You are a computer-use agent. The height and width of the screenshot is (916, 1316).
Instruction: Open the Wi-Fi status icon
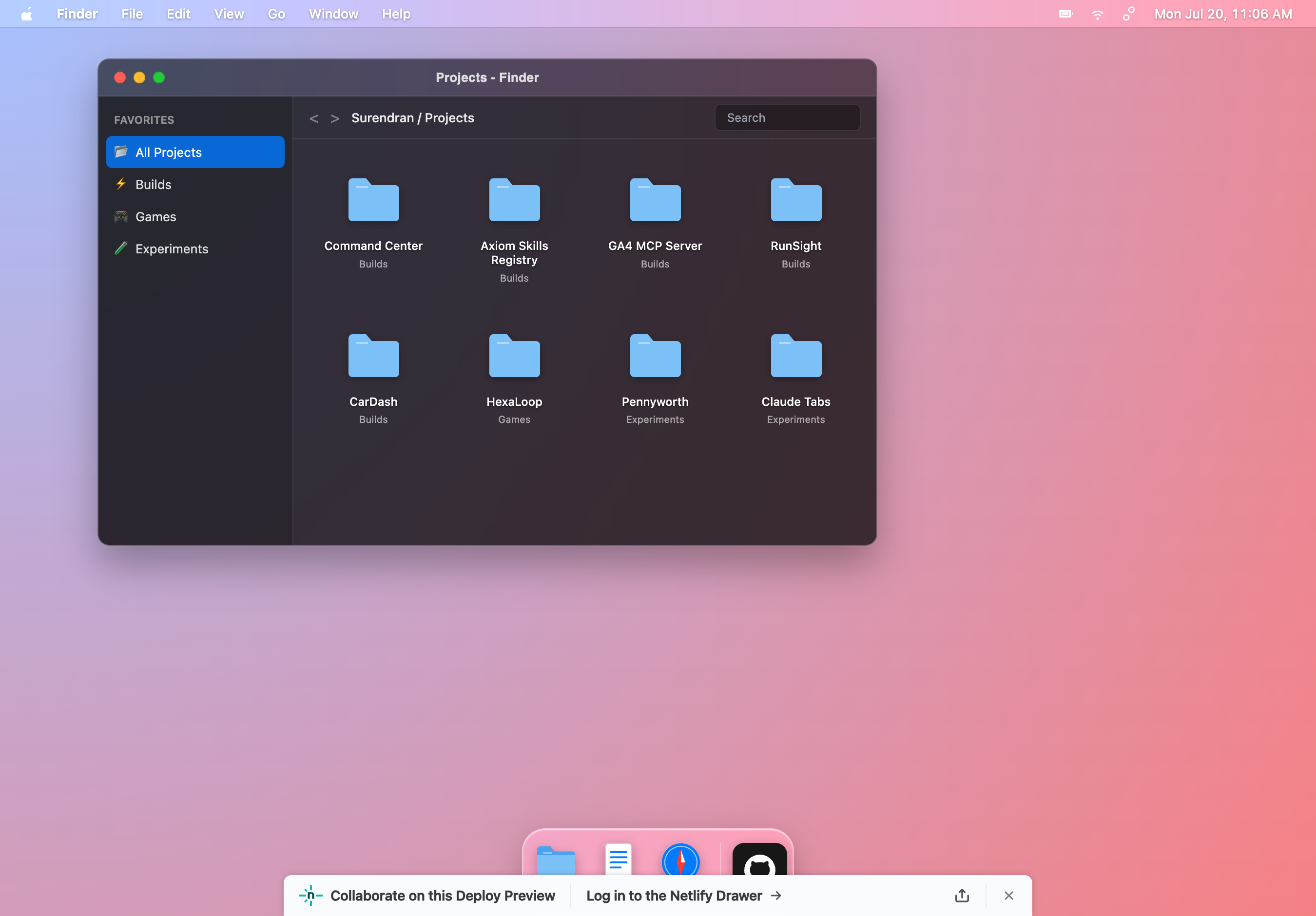[x=1097, y=14]
